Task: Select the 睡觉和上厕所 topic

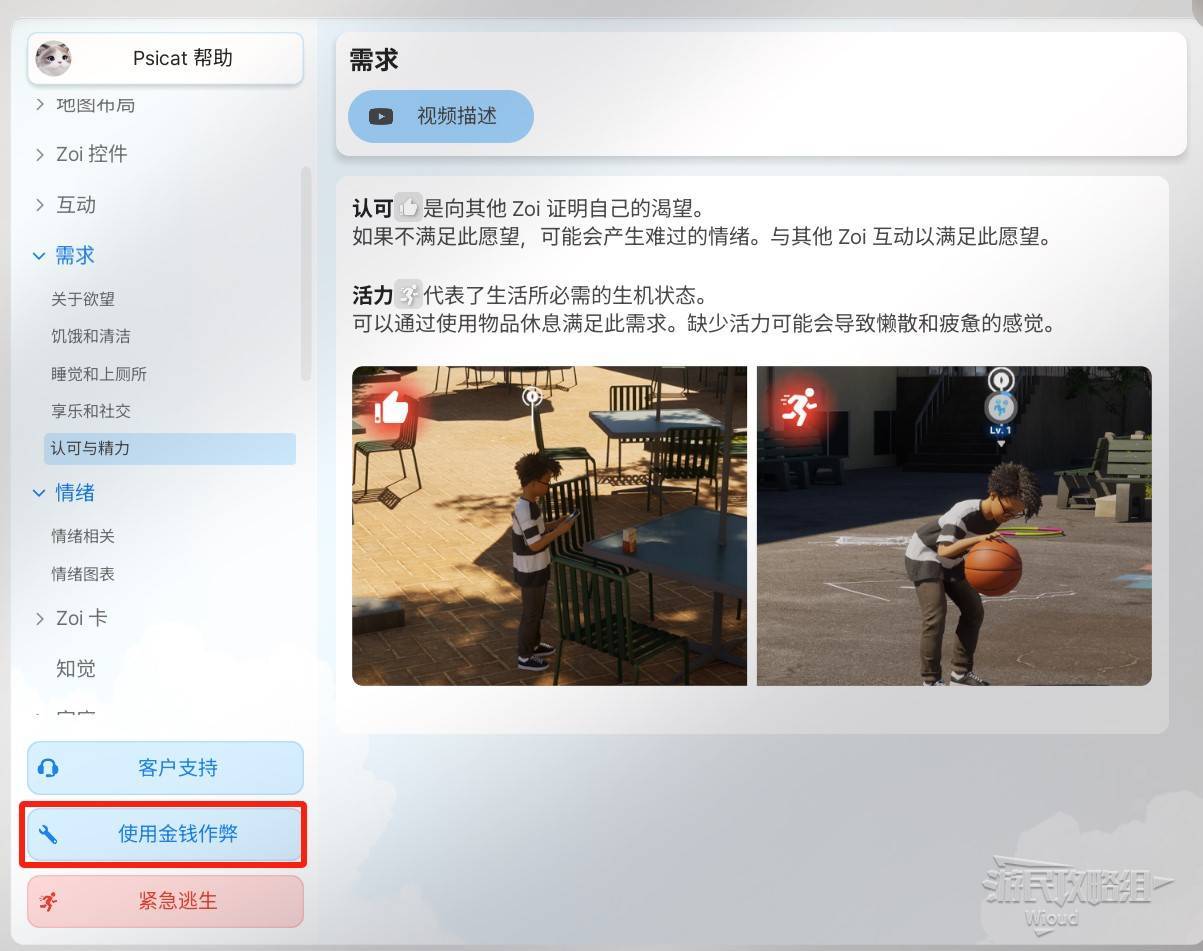Action: pos(99,374)
